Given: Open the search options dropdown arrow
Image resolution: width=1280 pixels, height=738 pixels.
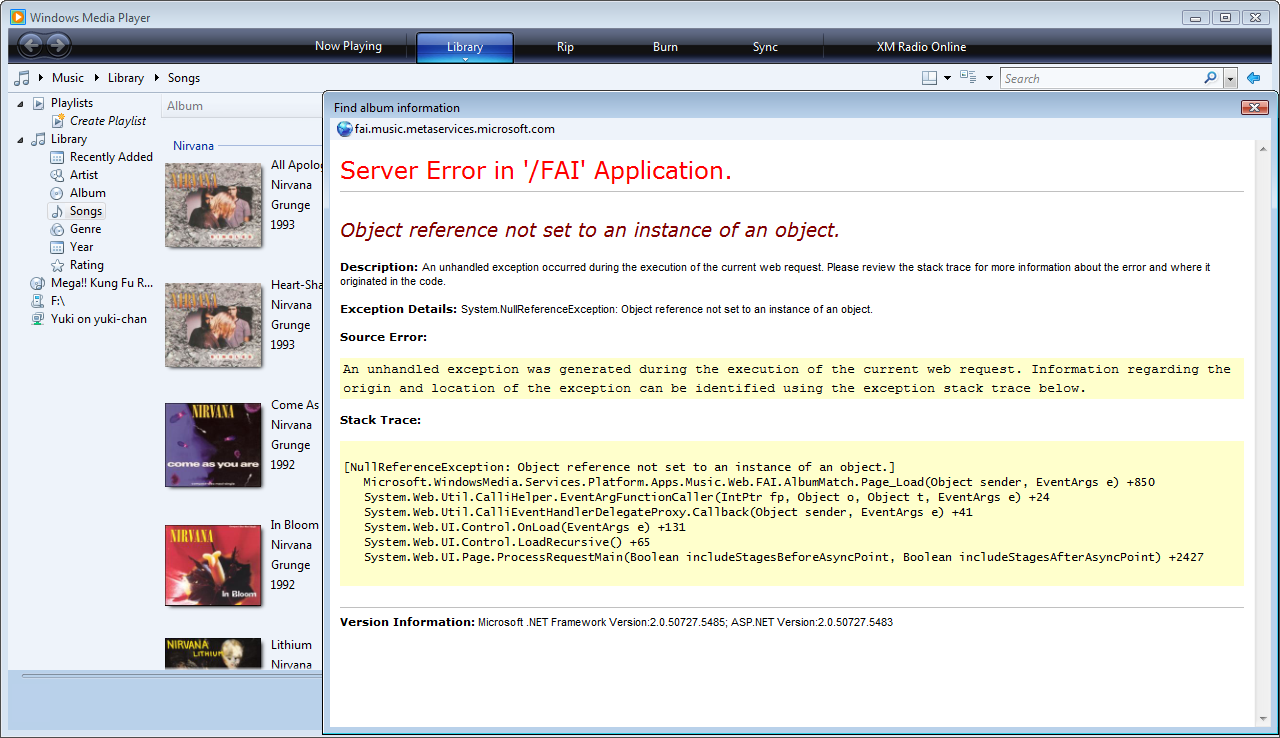Looking at the screenshot, I should pyautogui.click(x=1230, y=78).
